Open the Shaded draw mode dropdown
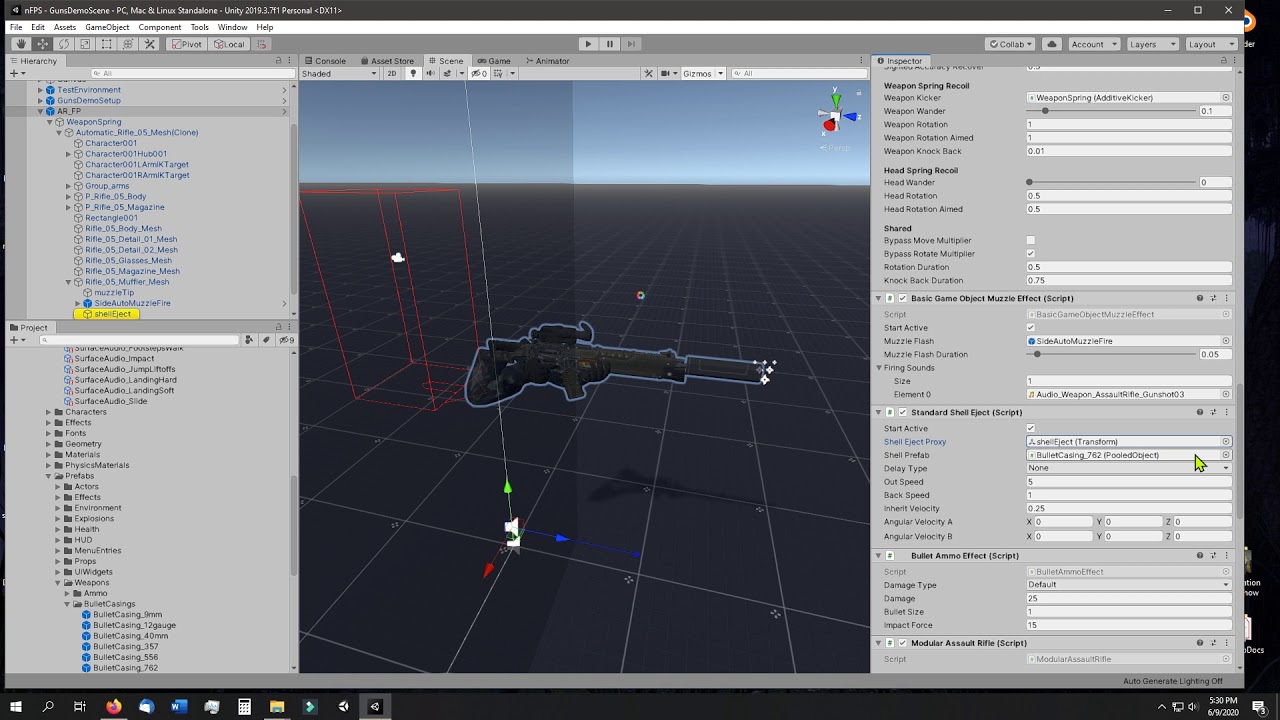The image size is (1280, 720). point(340,73)
